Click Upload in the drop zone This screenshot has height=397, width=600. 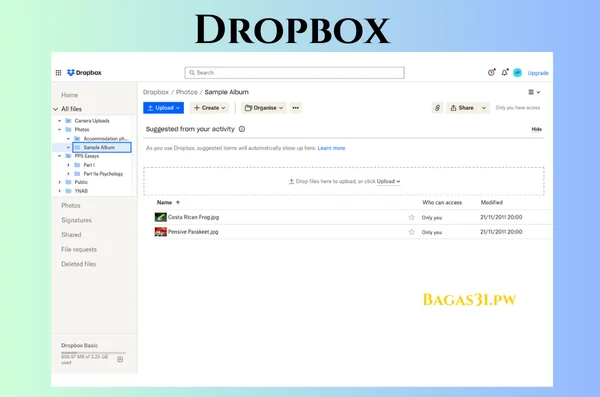[388, 181]
